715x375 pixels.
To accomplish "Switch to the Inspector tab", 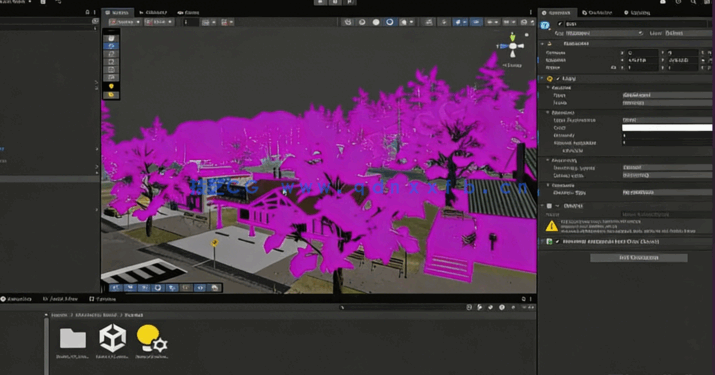I will pyautogui.click(x=556, y=12).
